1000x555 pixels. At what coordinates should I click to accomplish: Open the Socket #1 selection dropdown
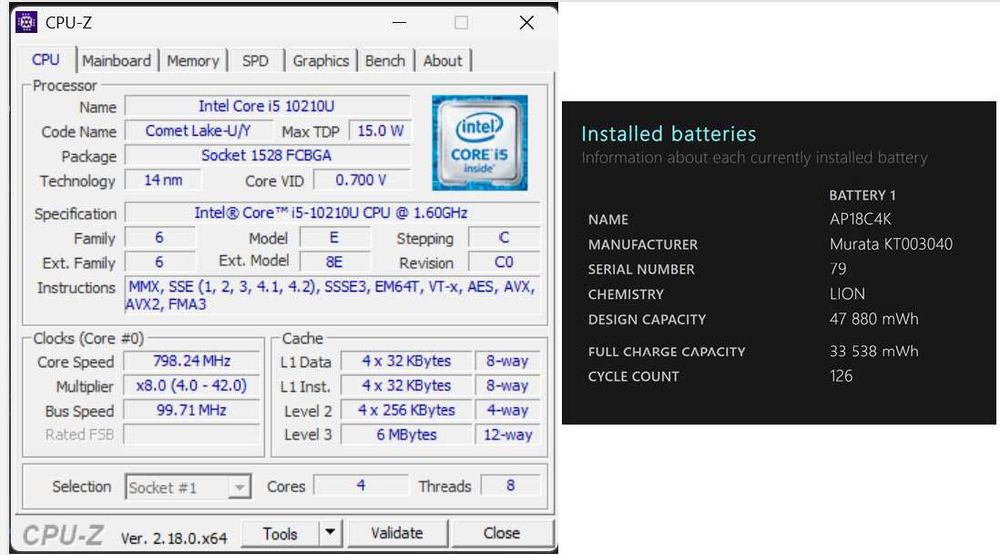coord(188,487)
